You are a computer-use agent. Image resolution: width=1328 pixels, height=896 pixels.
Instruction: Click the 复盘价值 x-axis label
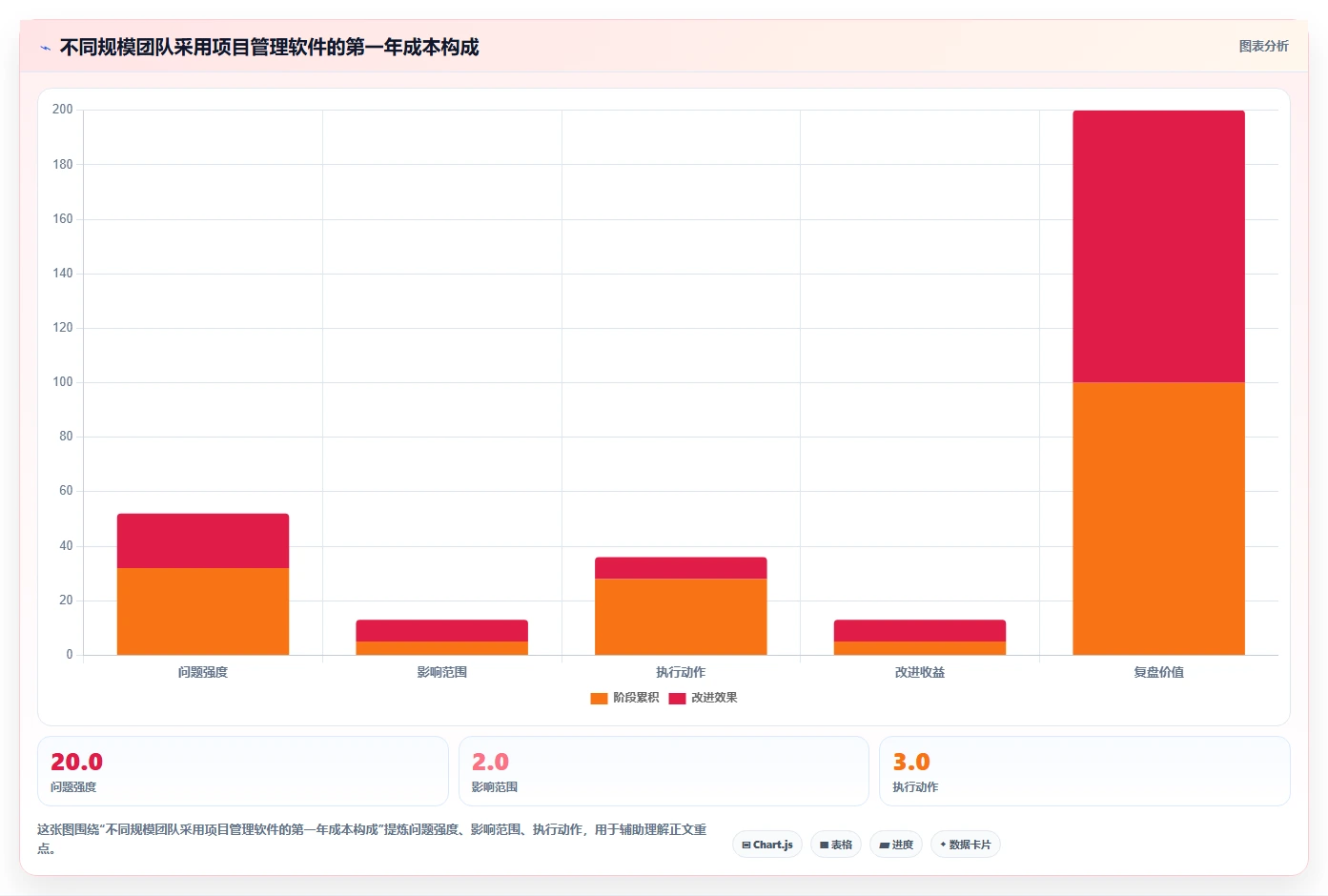coord(1158,672)
